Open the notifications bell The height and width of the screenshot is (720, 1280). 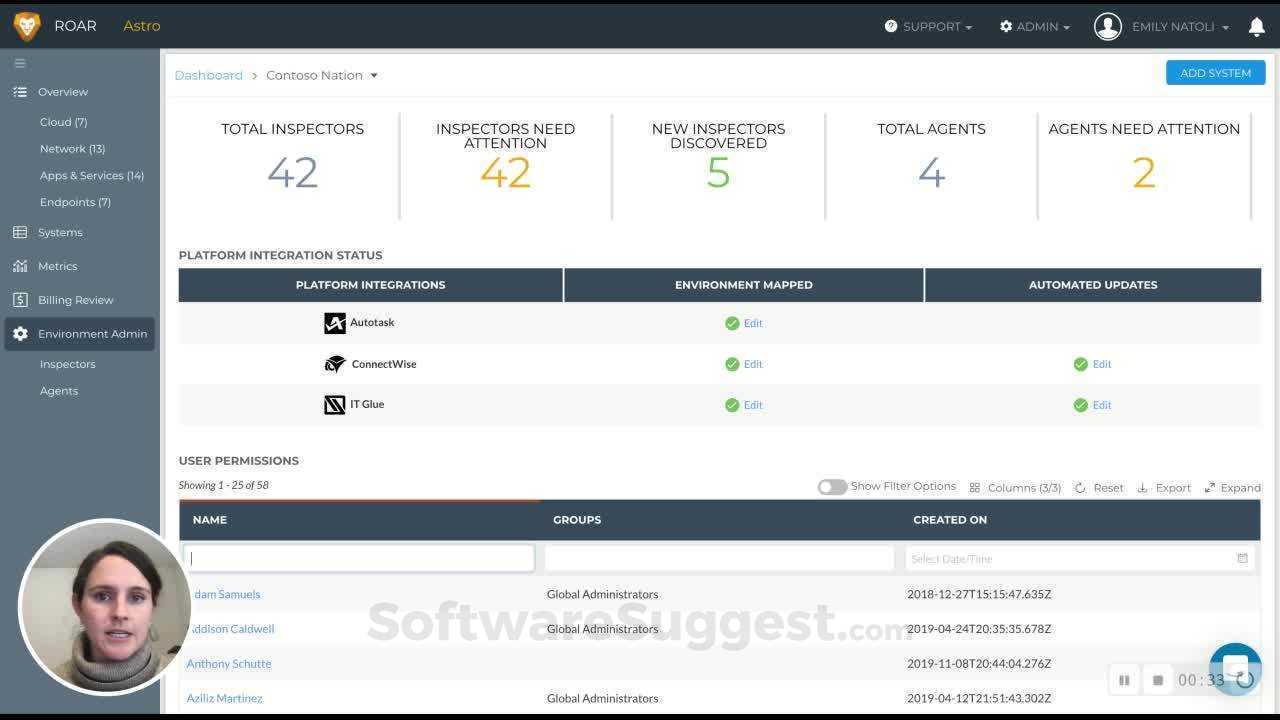[1257, 27]
